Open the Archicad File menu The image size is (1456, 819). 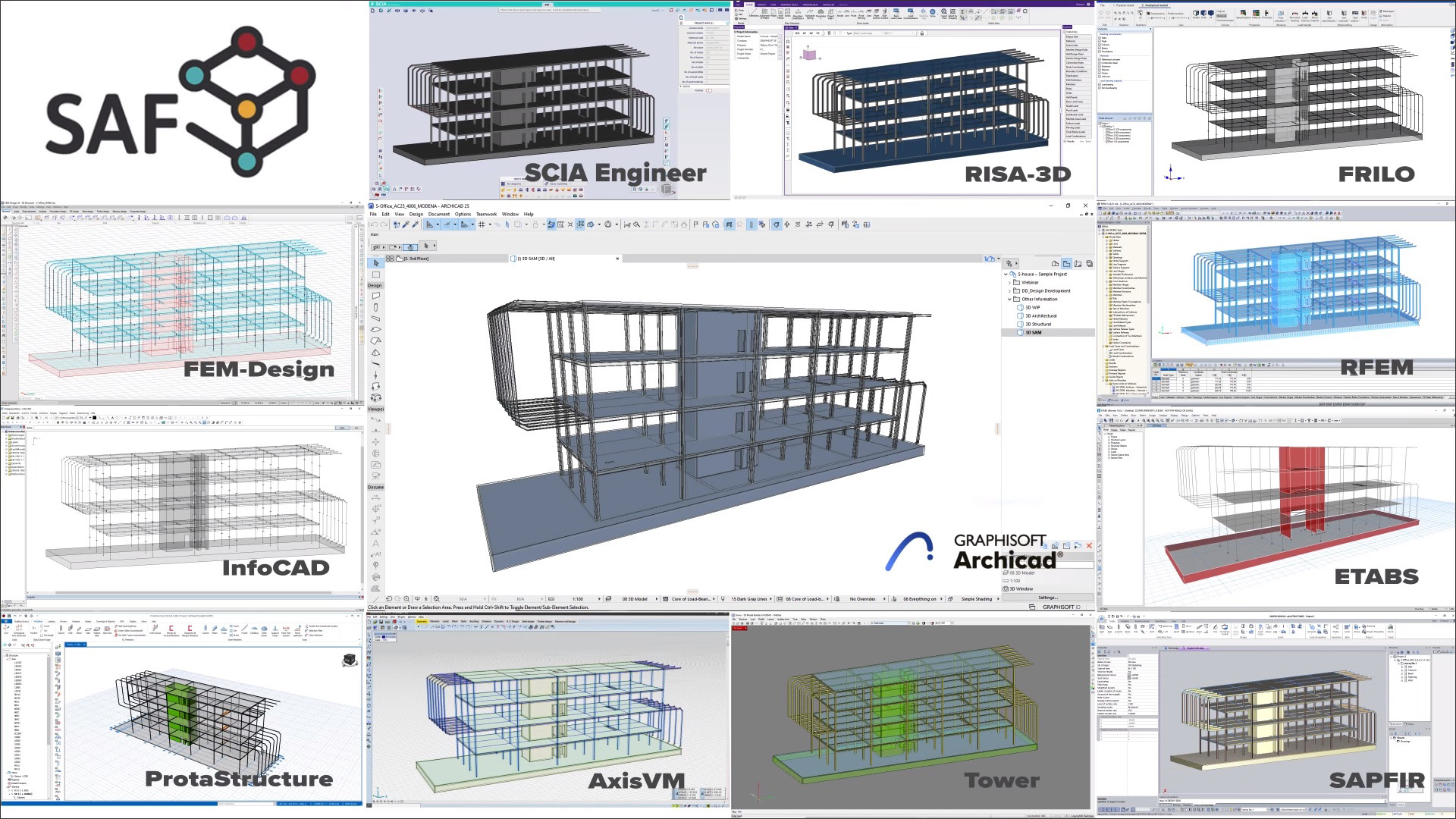(x=373, y=214)
